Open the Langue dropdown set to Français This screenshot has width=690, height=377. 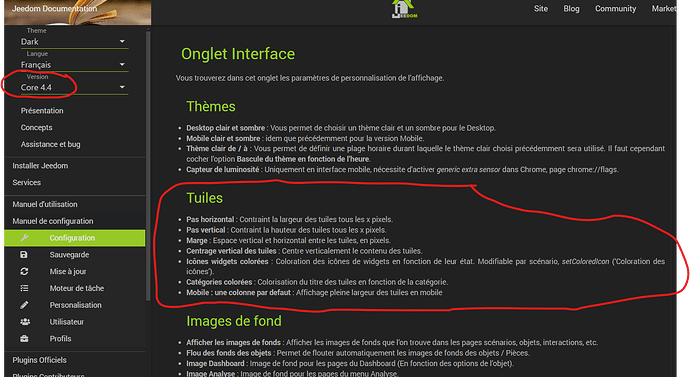[x=74, y=65]
